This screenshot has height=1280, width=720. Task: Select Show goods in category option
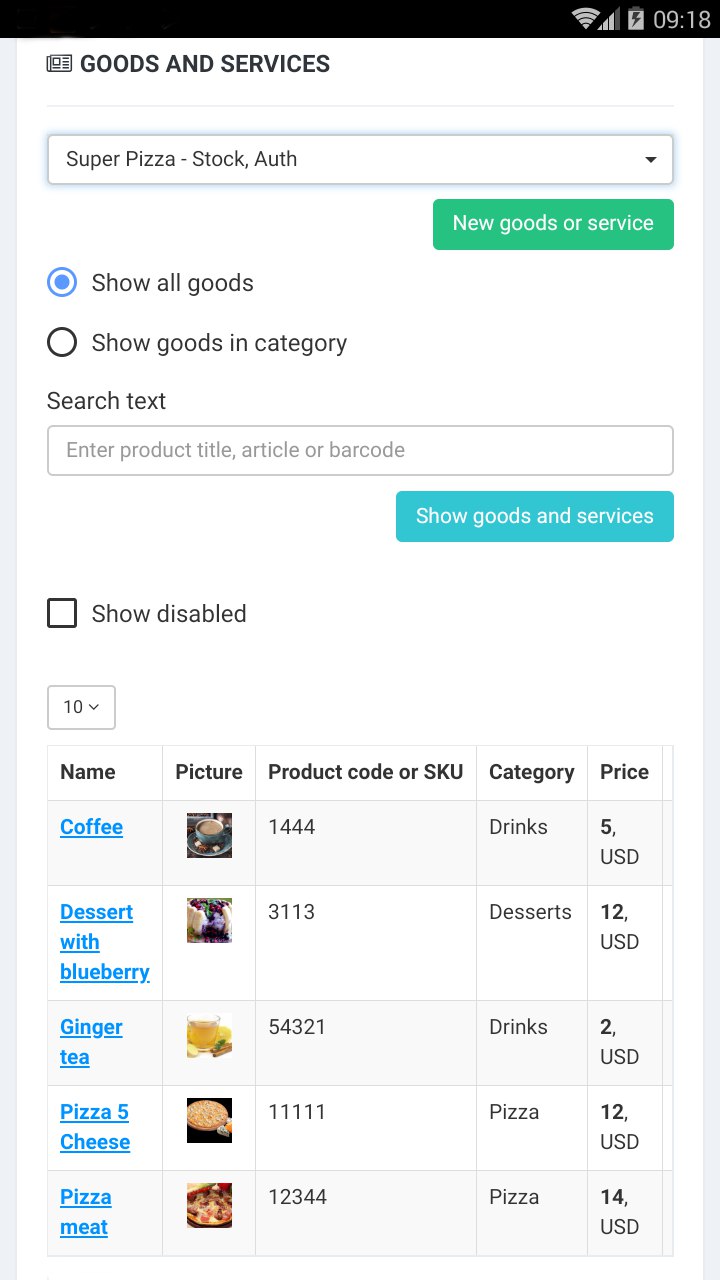62,343
